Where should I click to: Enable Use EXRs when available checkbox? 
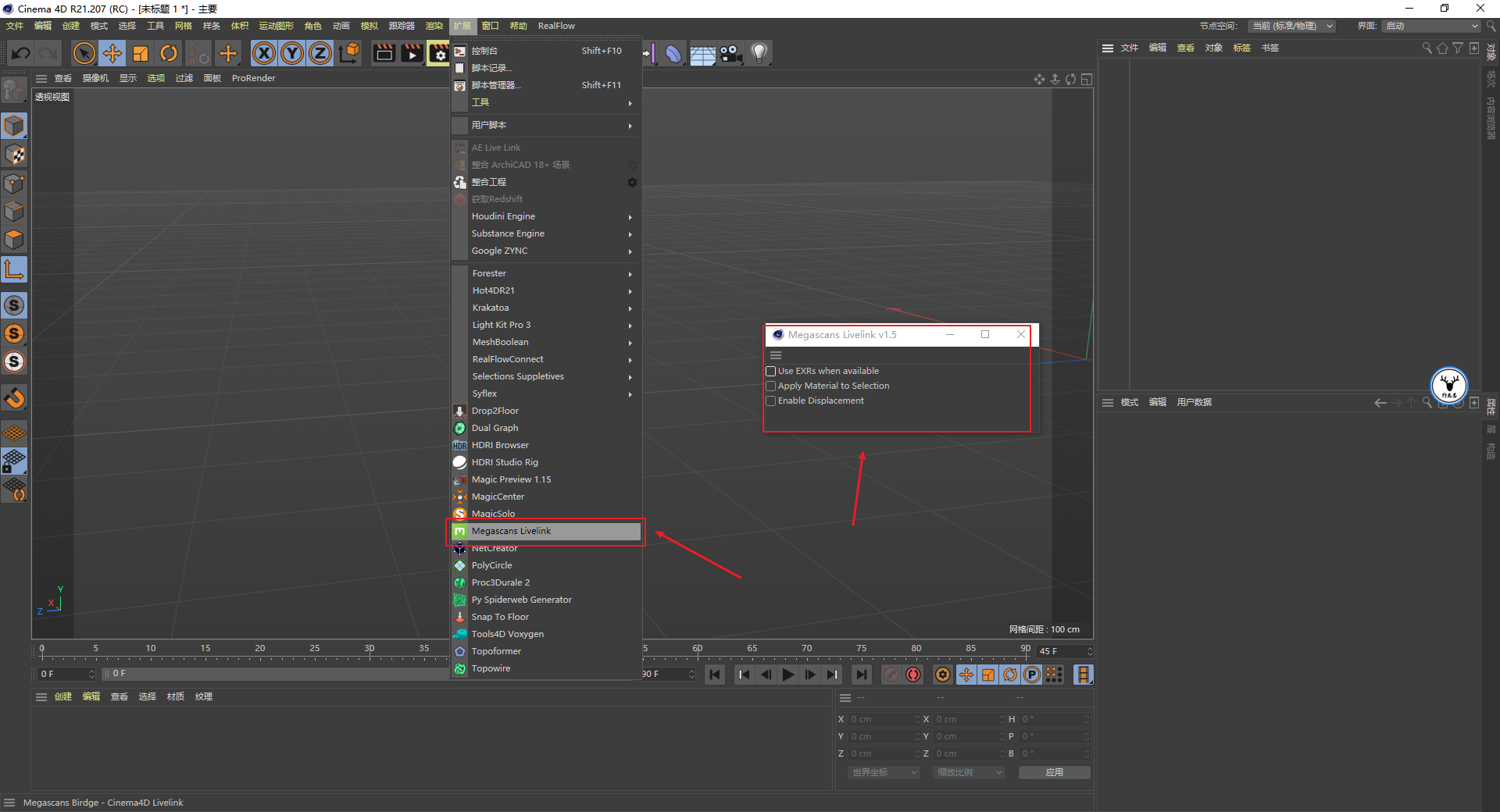(770, 371)
